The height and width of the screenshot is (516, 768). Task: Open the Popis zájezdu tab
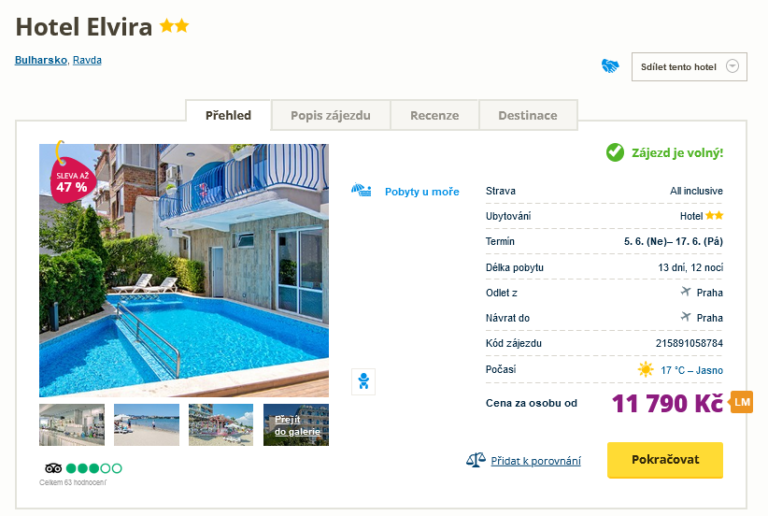pos(331,116)
